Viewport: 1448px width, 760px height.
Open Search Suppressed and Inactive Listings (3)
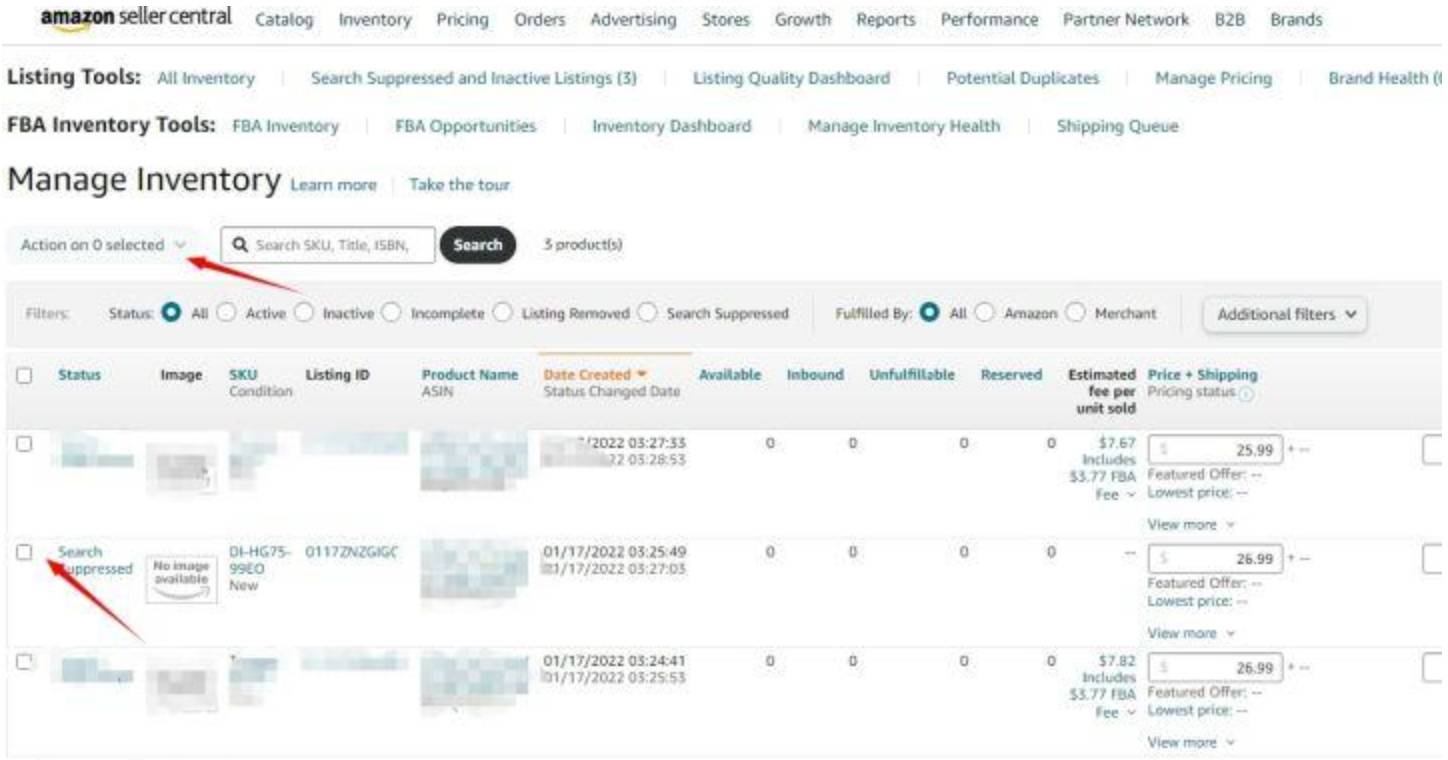(x=474, y=78)
